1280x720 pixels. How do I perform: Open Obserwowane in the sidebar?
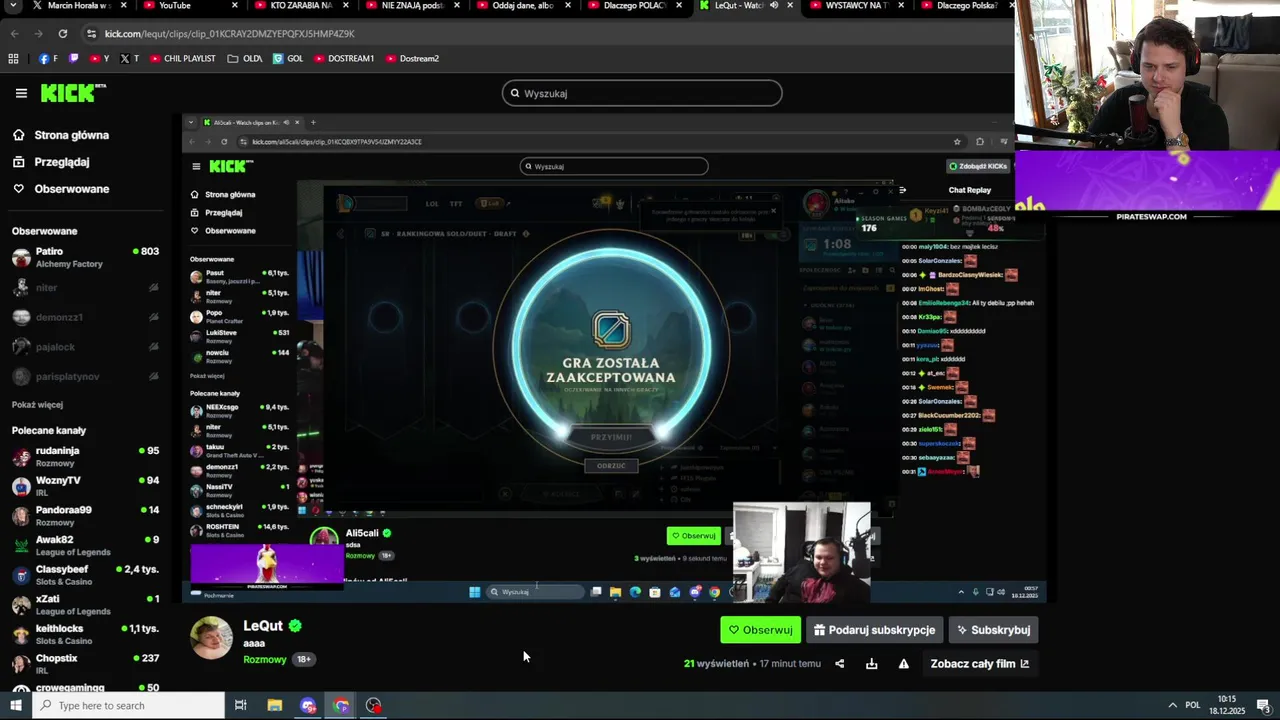pyautogui.click(x=61, y=189)
